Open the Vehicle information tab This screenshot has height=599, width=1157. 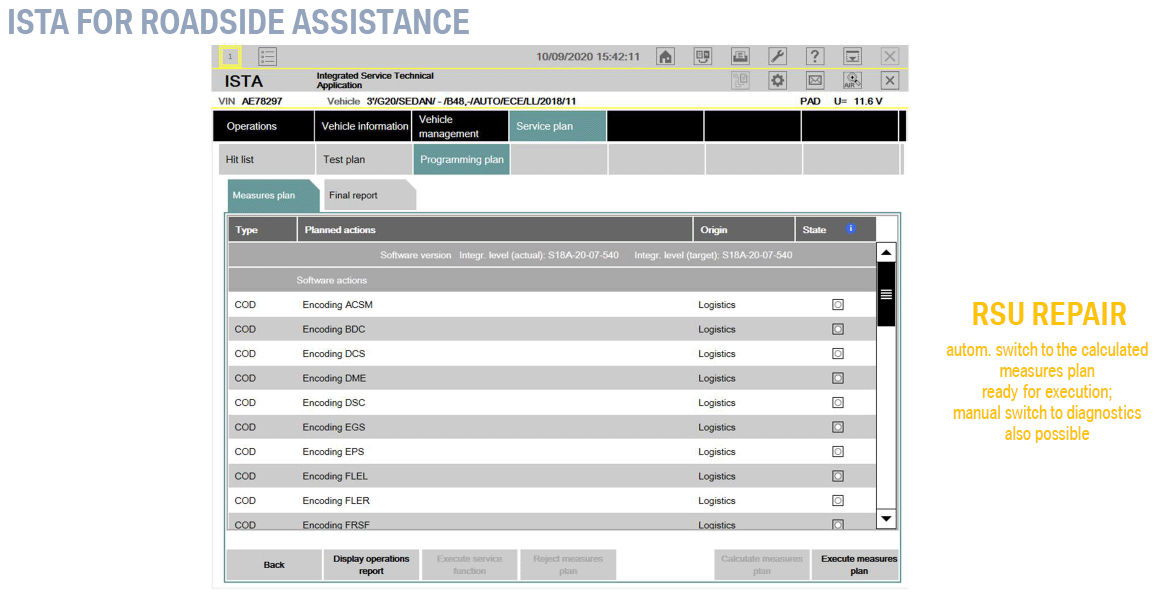(x=364, y=126)
